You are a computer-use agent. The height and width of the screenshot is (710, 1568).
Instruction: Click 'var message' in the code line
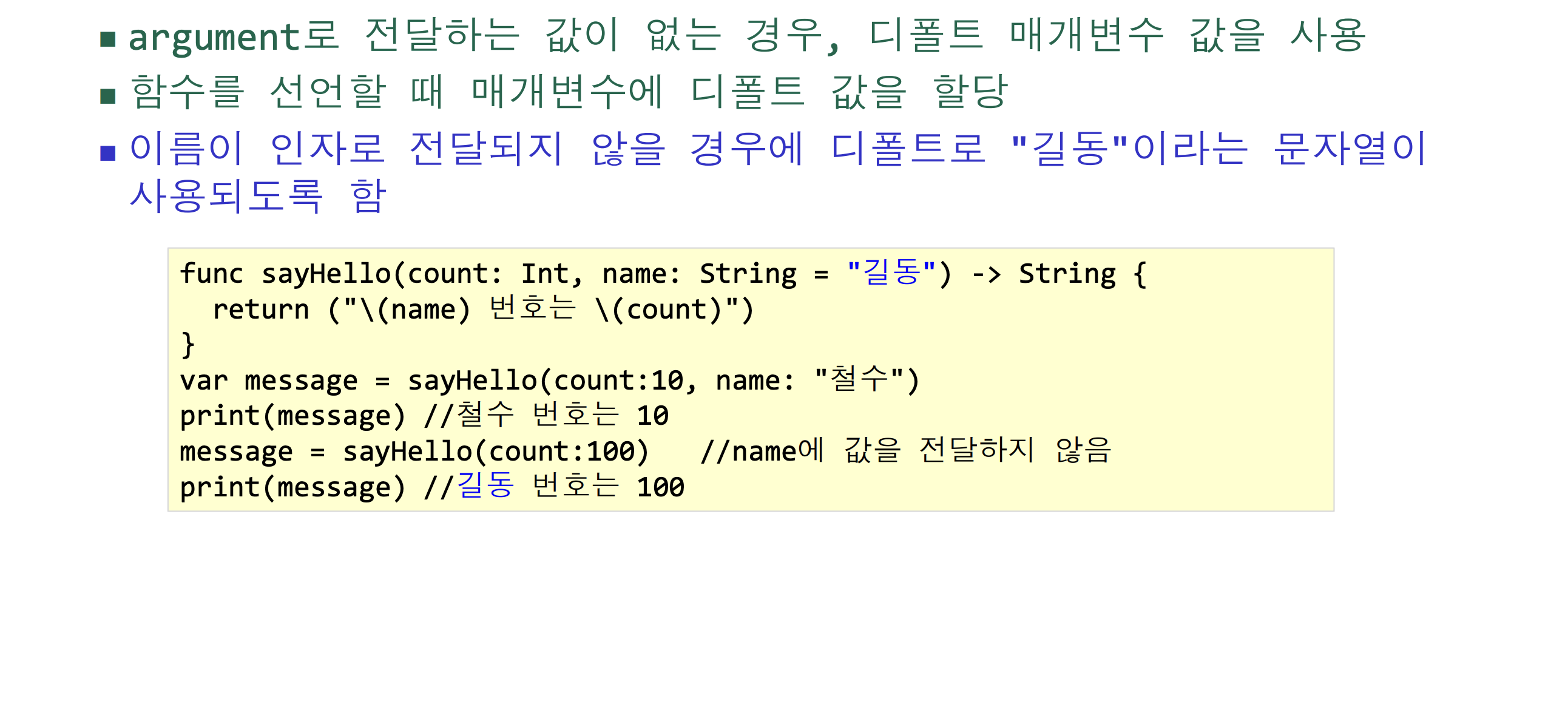[x=268, y=381]
